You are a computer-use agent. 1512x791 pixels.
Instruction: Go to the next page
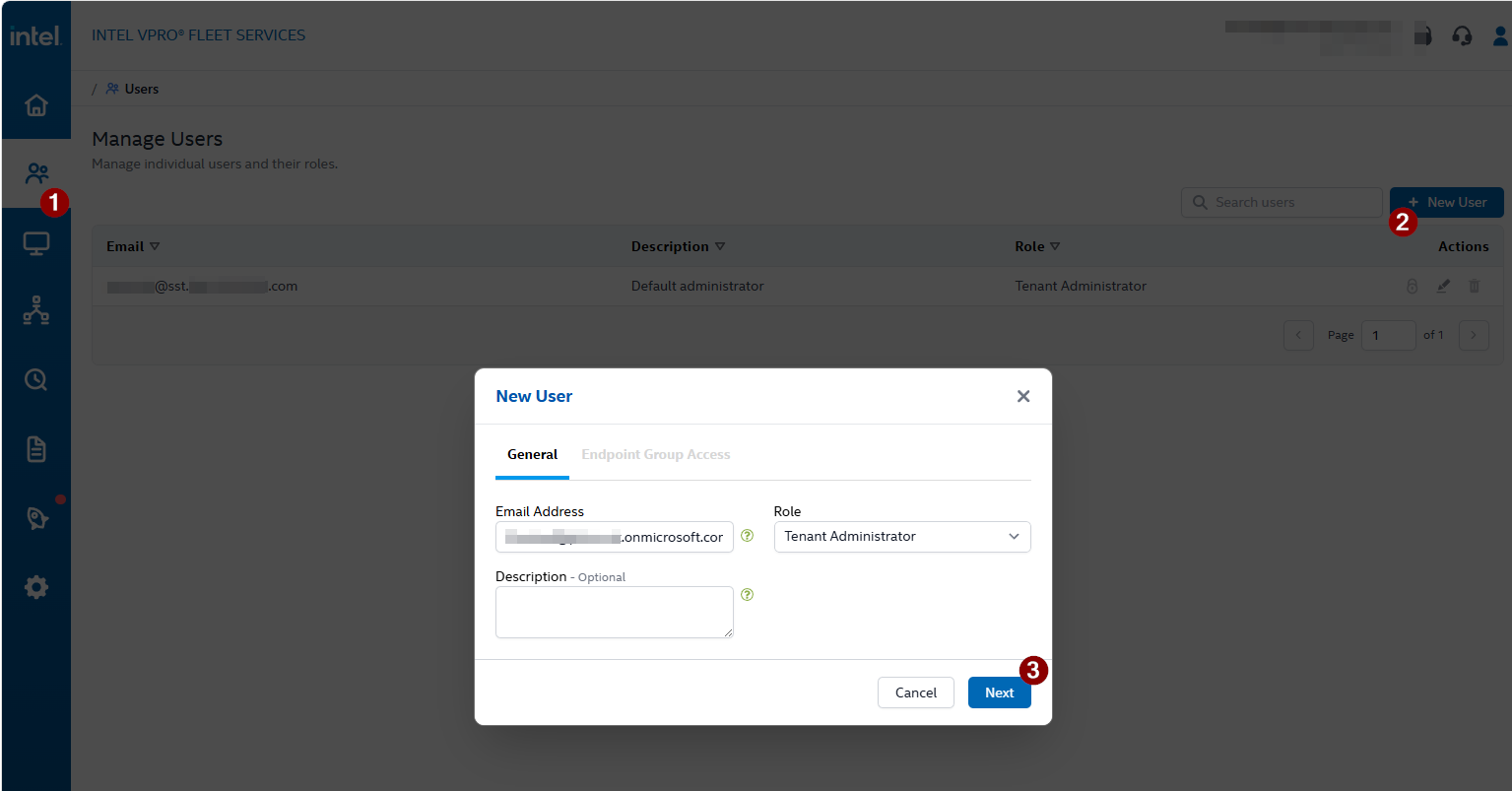pyautogui.click(x=1474, y=335)
